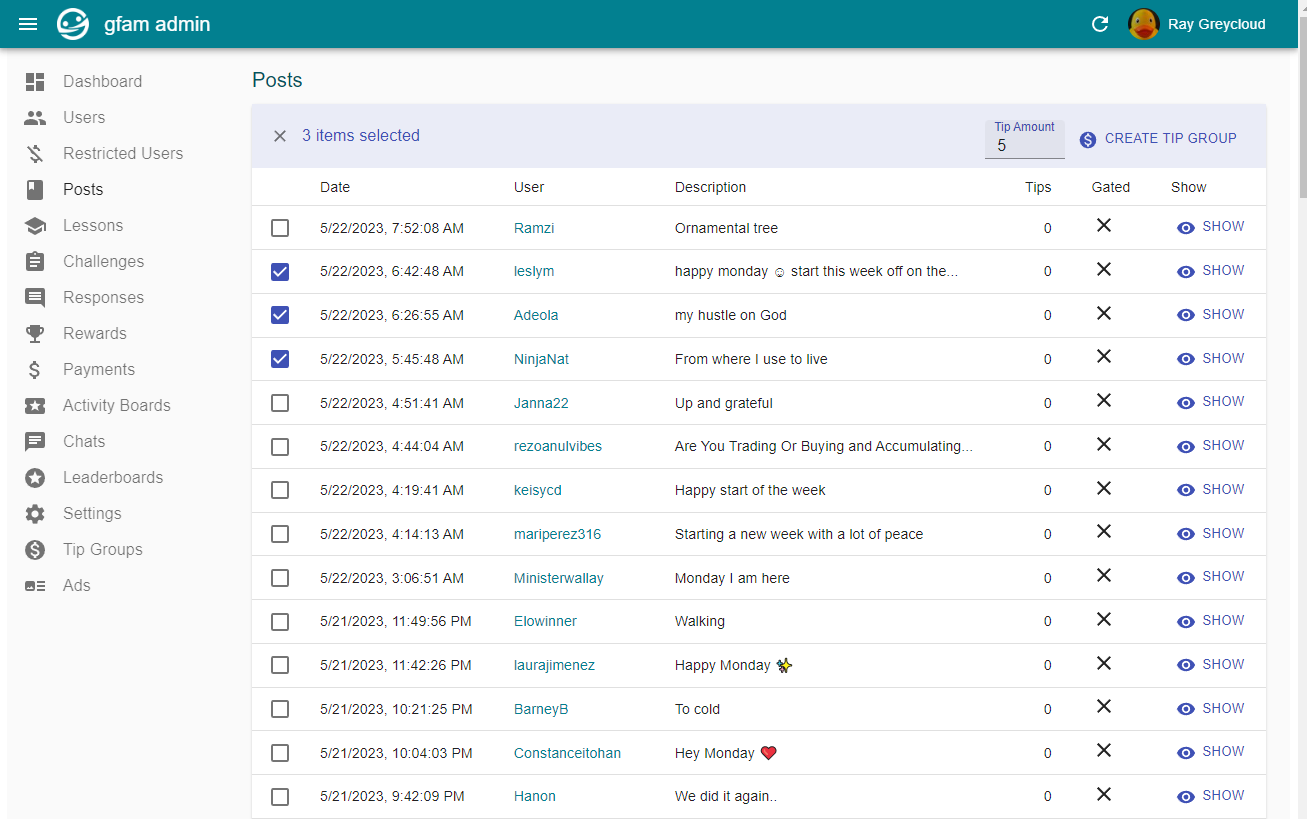Click the '3 items selected' text
This screenshot has height=819, width=1307.
[x=361, y=136]
